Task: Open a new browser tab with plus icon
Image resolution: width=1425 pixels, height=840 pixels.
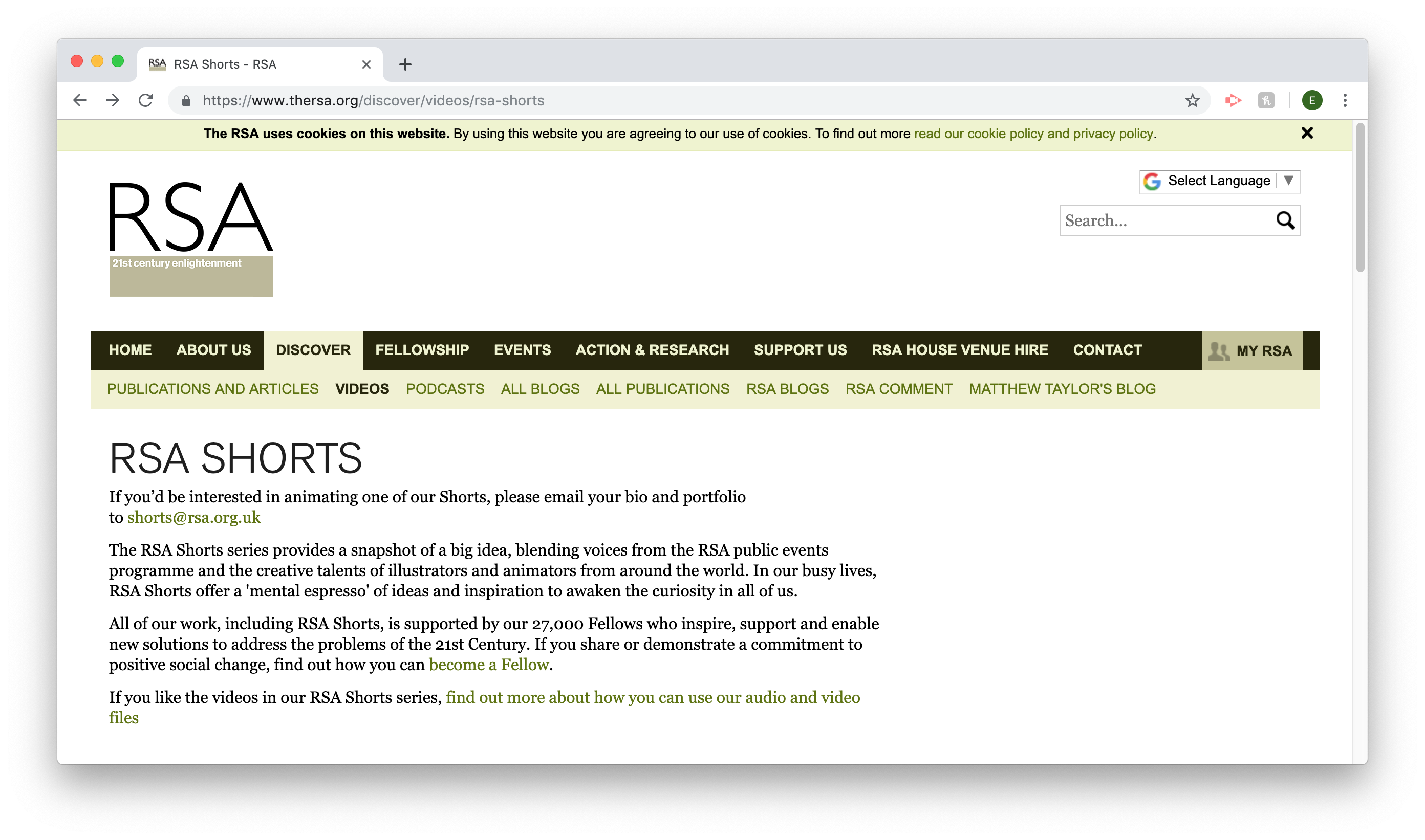Action: [405, 64]
